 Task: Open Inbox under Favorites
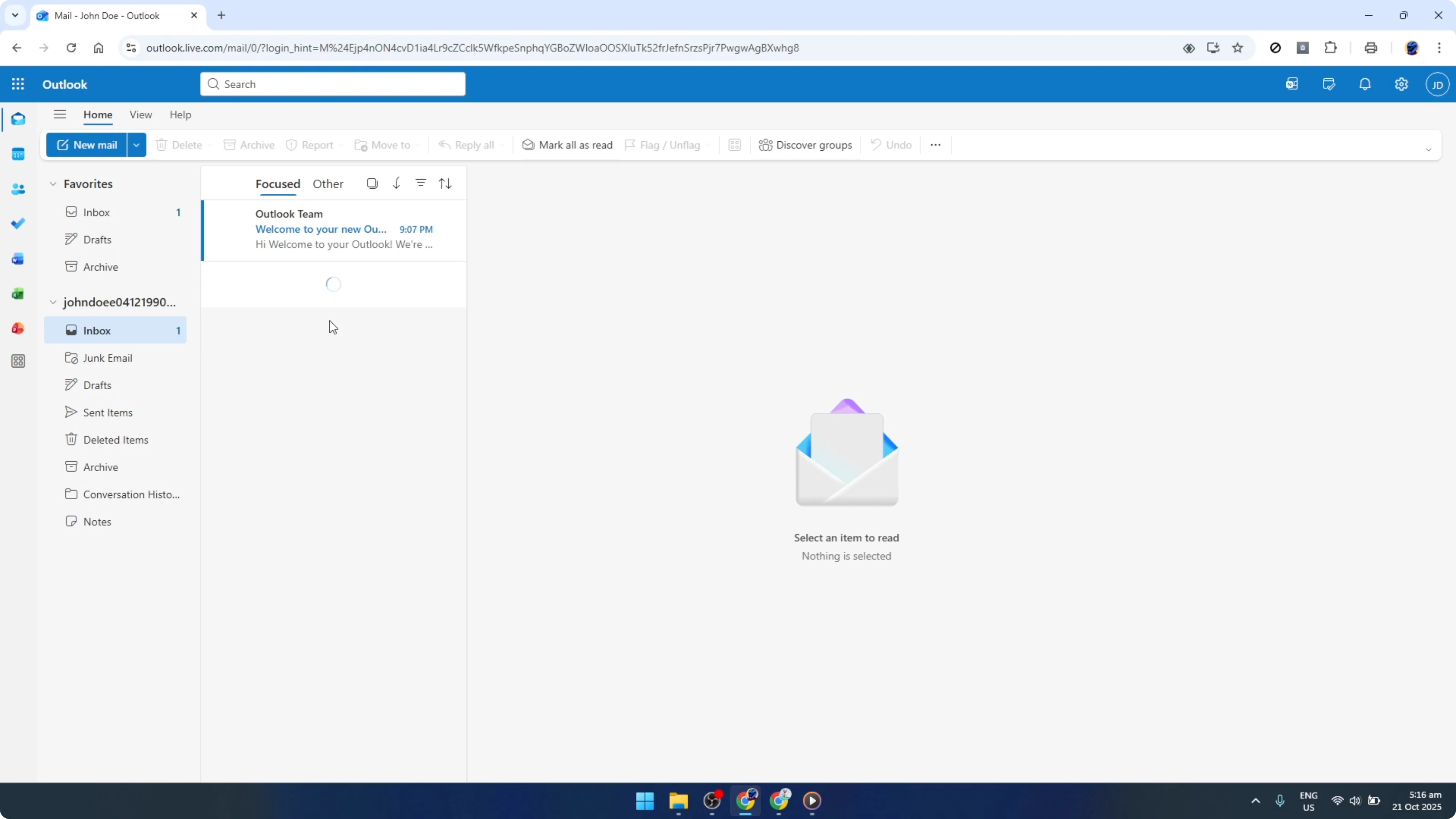coord(116,212)
